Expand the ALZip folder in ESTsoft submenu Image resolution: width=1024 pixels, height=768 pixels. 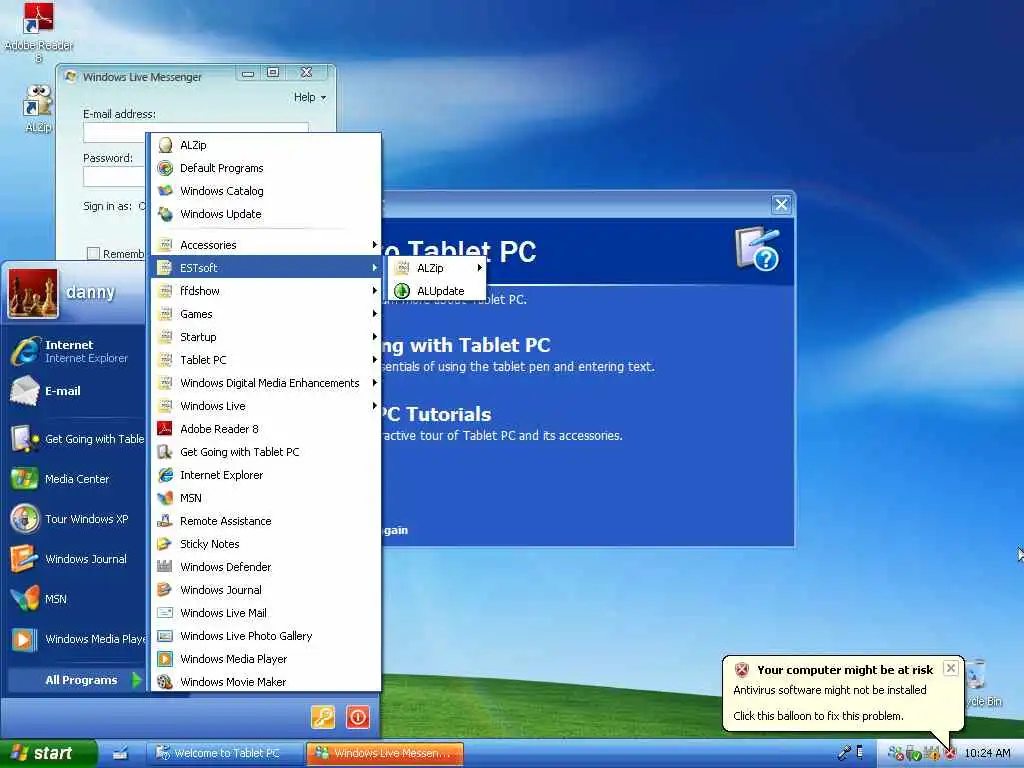click(x=438, y=268)
